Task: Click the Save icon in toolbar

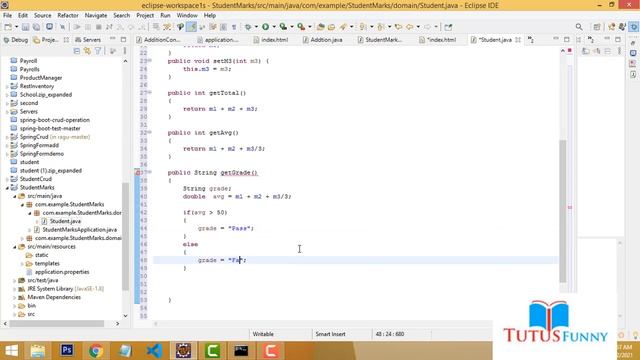Action: 25,27
